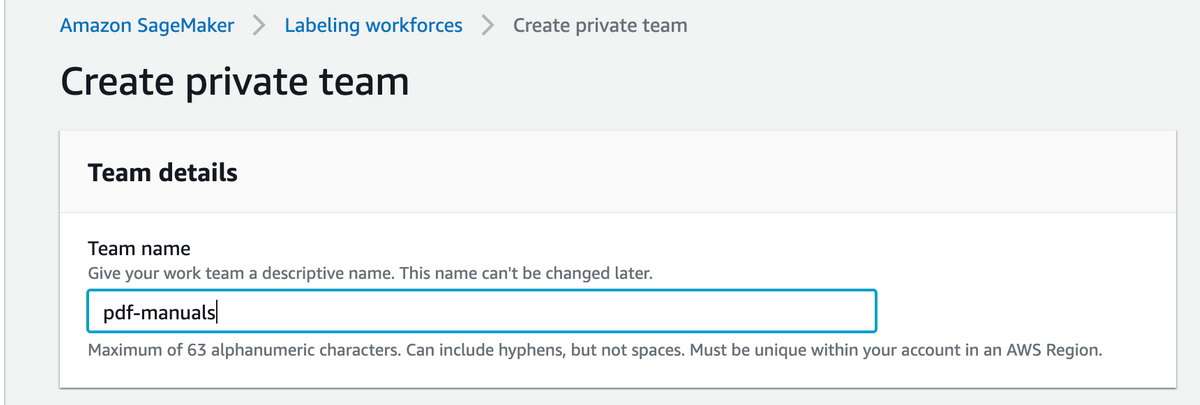Click chevron after Labeling workforces breadcrumb
Screen dimensions: 1200x405
click(x=488, y=25)
